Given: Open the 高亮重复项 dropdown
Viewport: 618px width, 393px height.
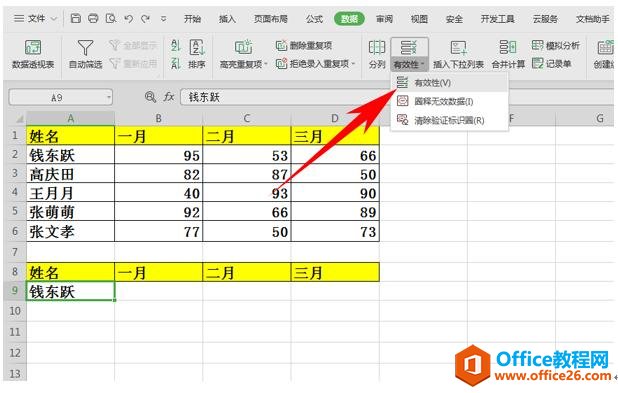Looking at the screenshot, I should [x=243, y=54].
